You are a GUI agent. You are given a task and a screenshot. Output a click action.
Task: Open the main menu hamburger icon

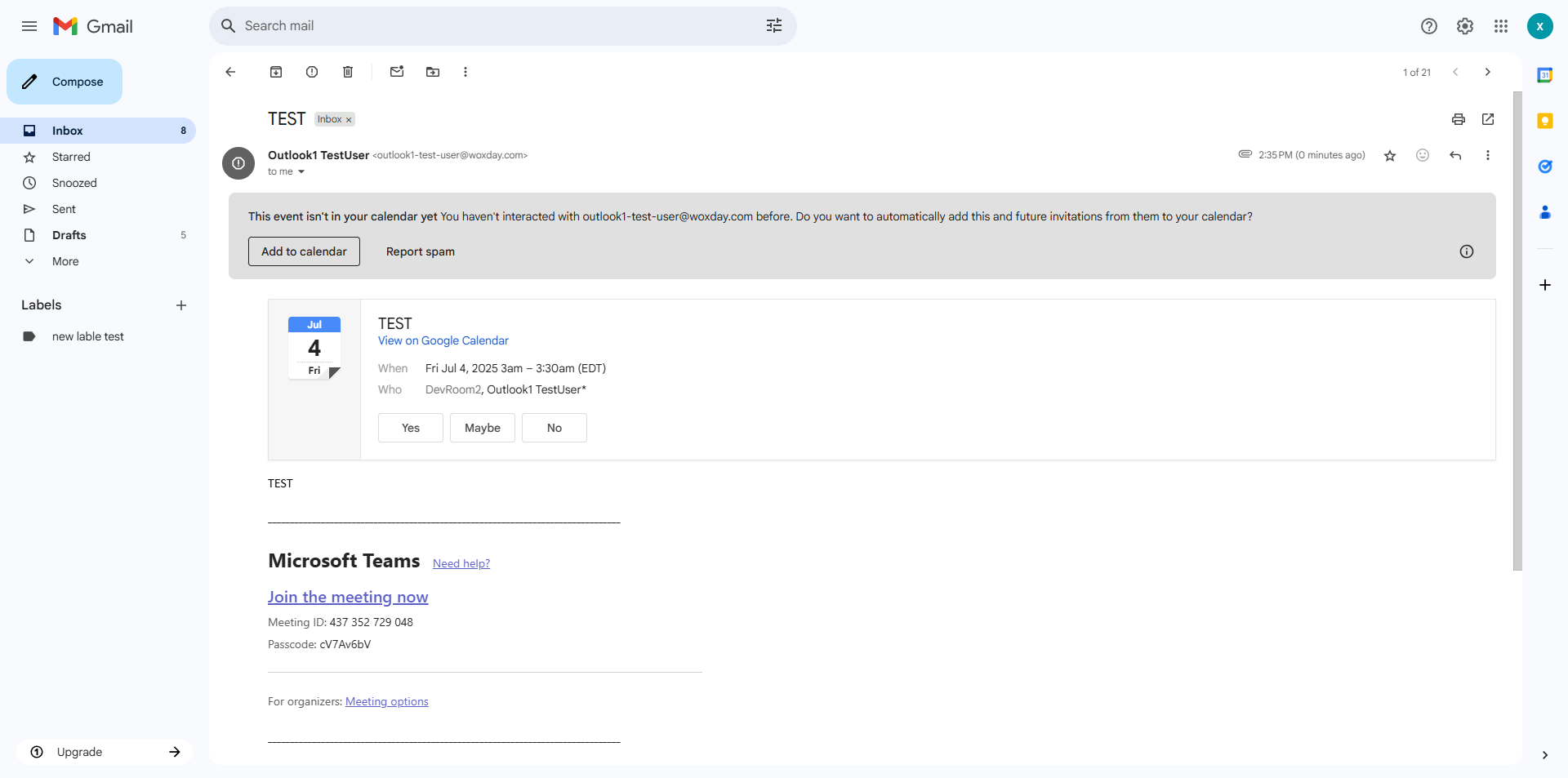29,26
